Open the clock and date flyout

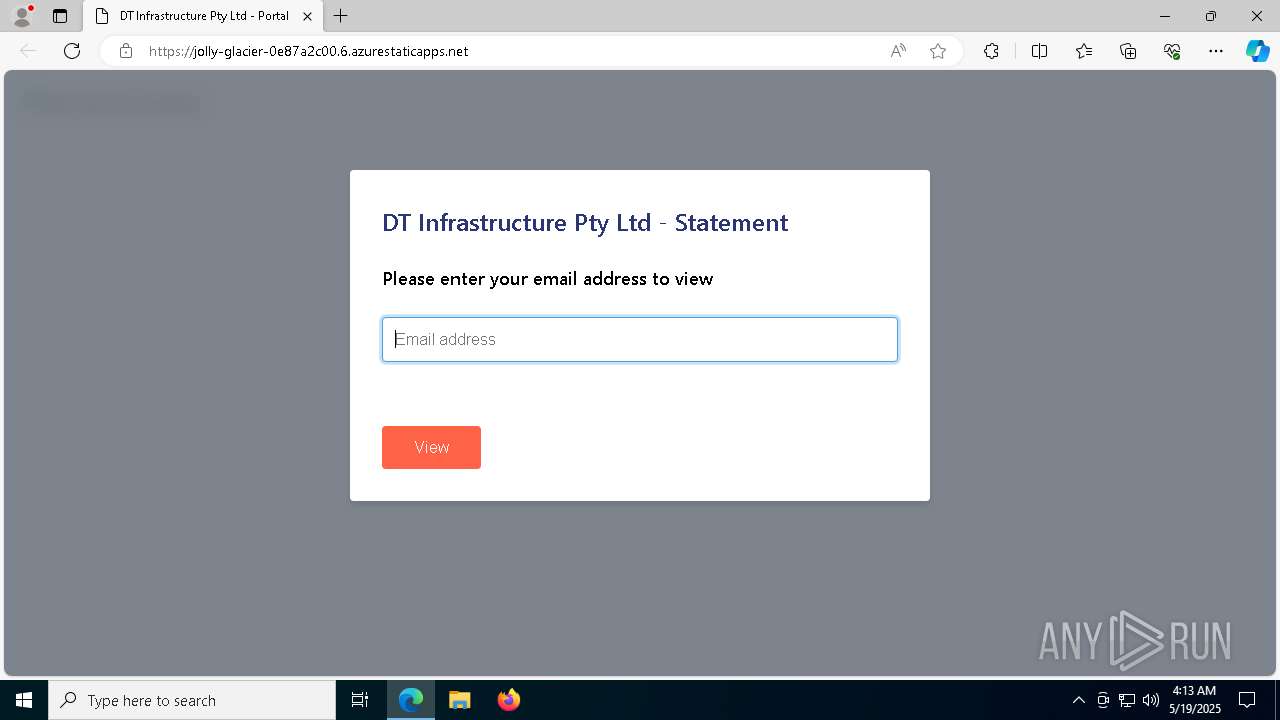point(1194,700)
